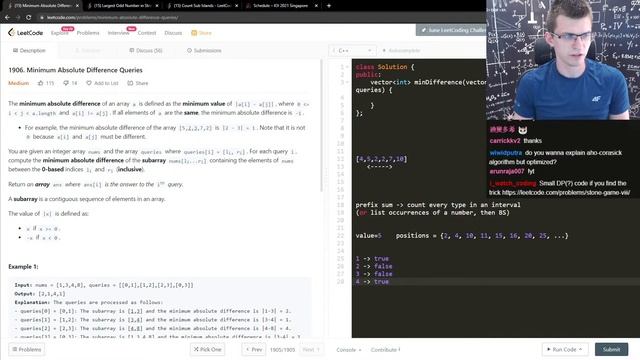This screenshot has width=640, height=360.
Task: Open a new browser tab with plus icon
Action: coord(329,6)
